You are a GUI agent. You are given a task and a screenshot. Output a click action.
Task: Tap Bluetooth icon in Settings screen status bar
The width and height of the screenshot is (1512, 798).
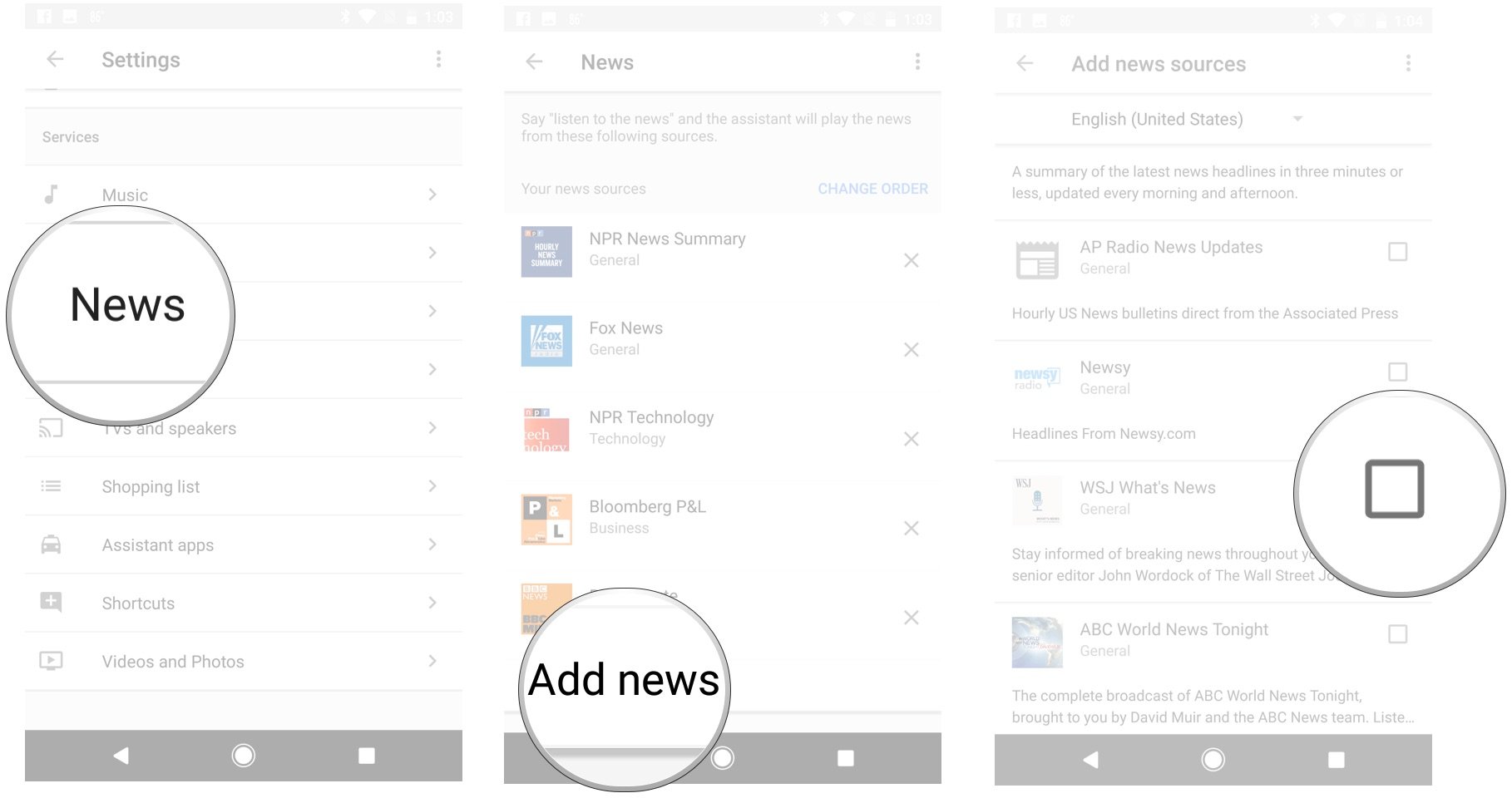[345, 17]
